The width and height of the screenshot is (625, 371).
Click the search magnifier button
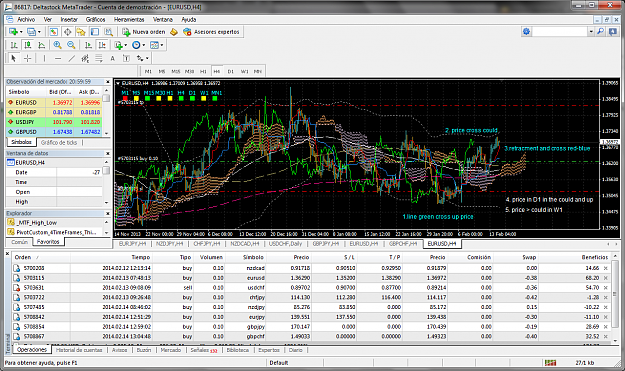[600, 31]
